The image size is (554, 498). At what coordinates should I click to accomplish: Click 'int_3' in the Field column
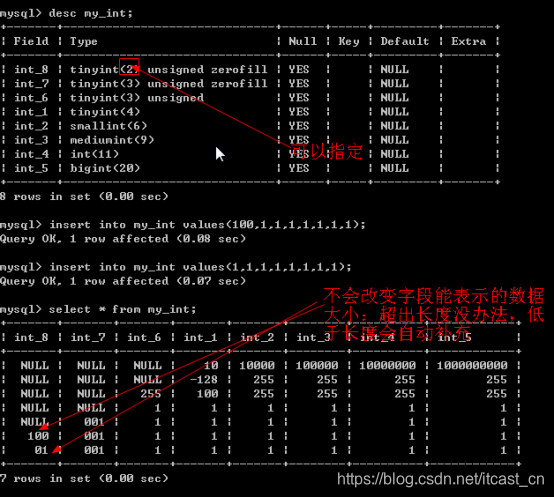(x=31, y=140)
